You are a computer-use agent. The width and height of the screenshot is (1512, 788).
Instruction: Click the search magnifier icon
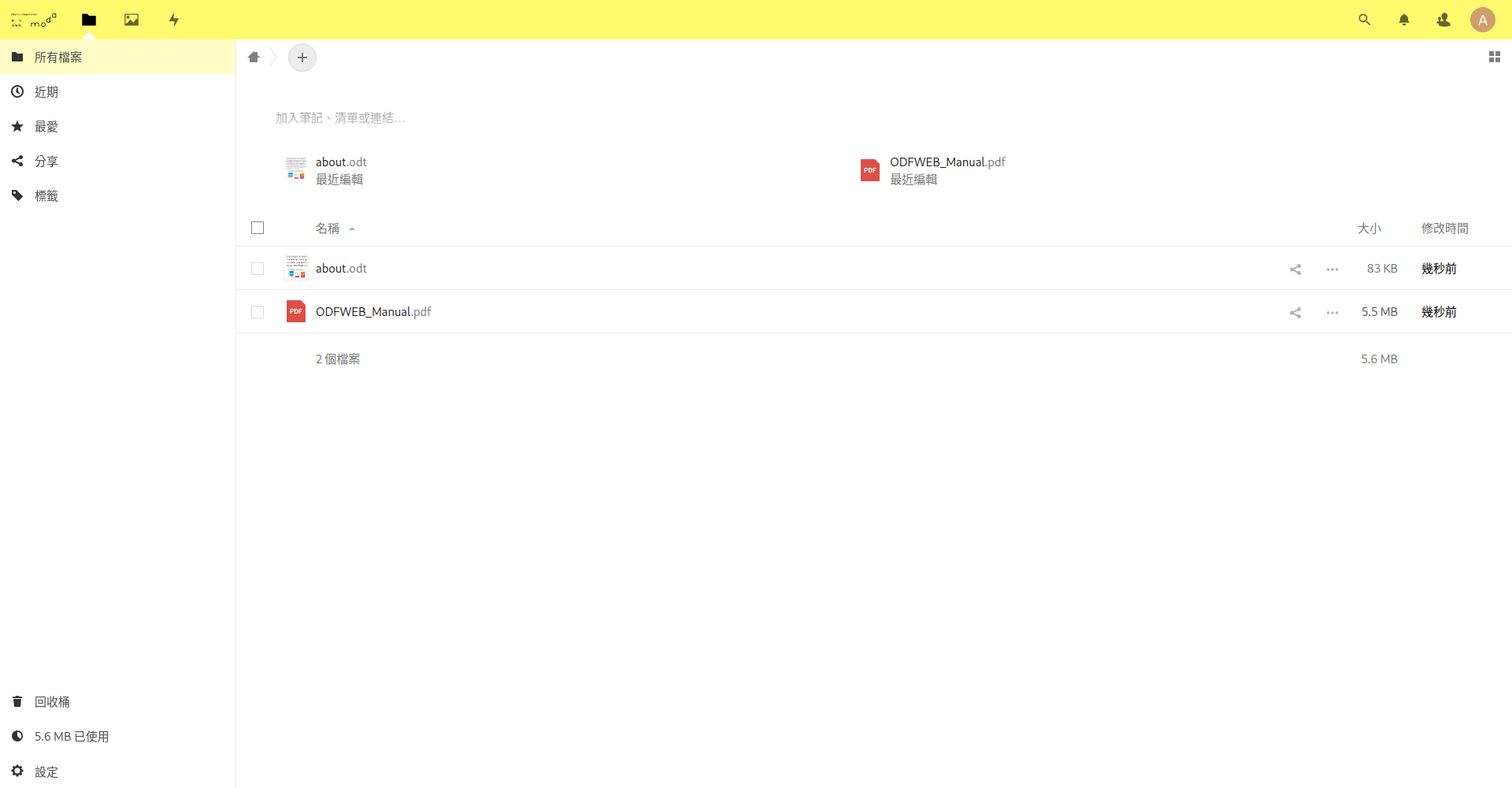point(1364,20)
